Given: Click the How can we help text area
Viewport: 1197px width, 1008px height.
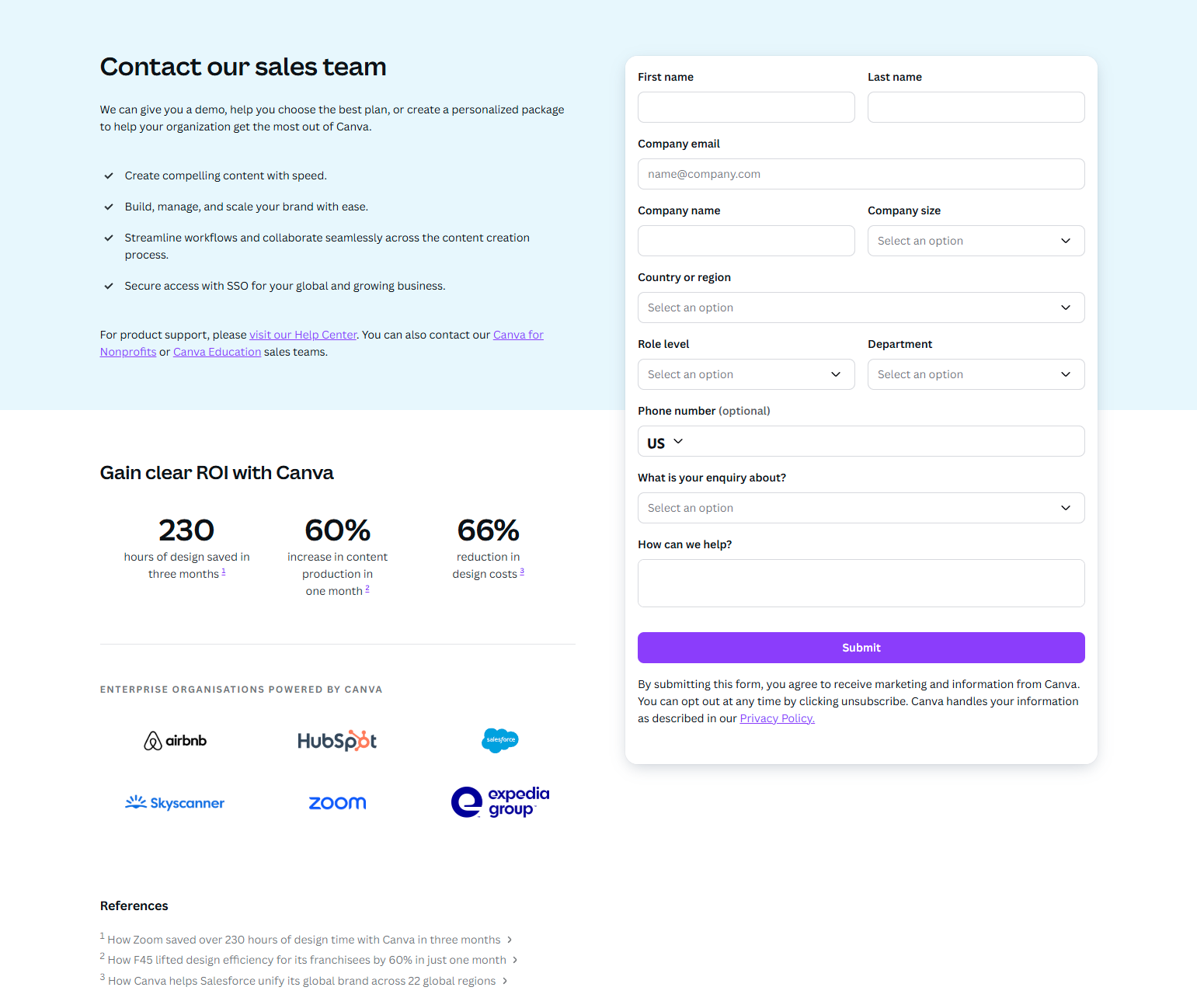Looking at the screenshot, I should point(860,582).
